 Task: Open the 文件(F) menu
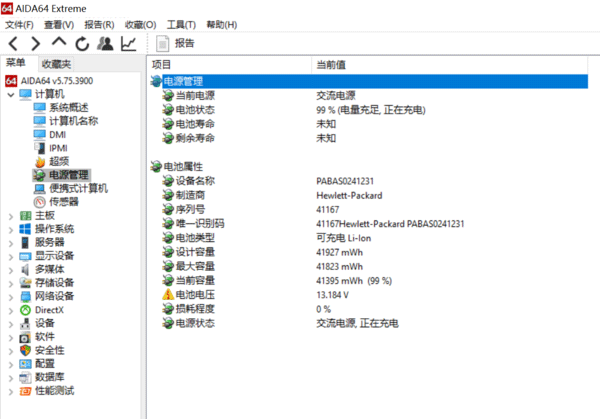[19, 25]
